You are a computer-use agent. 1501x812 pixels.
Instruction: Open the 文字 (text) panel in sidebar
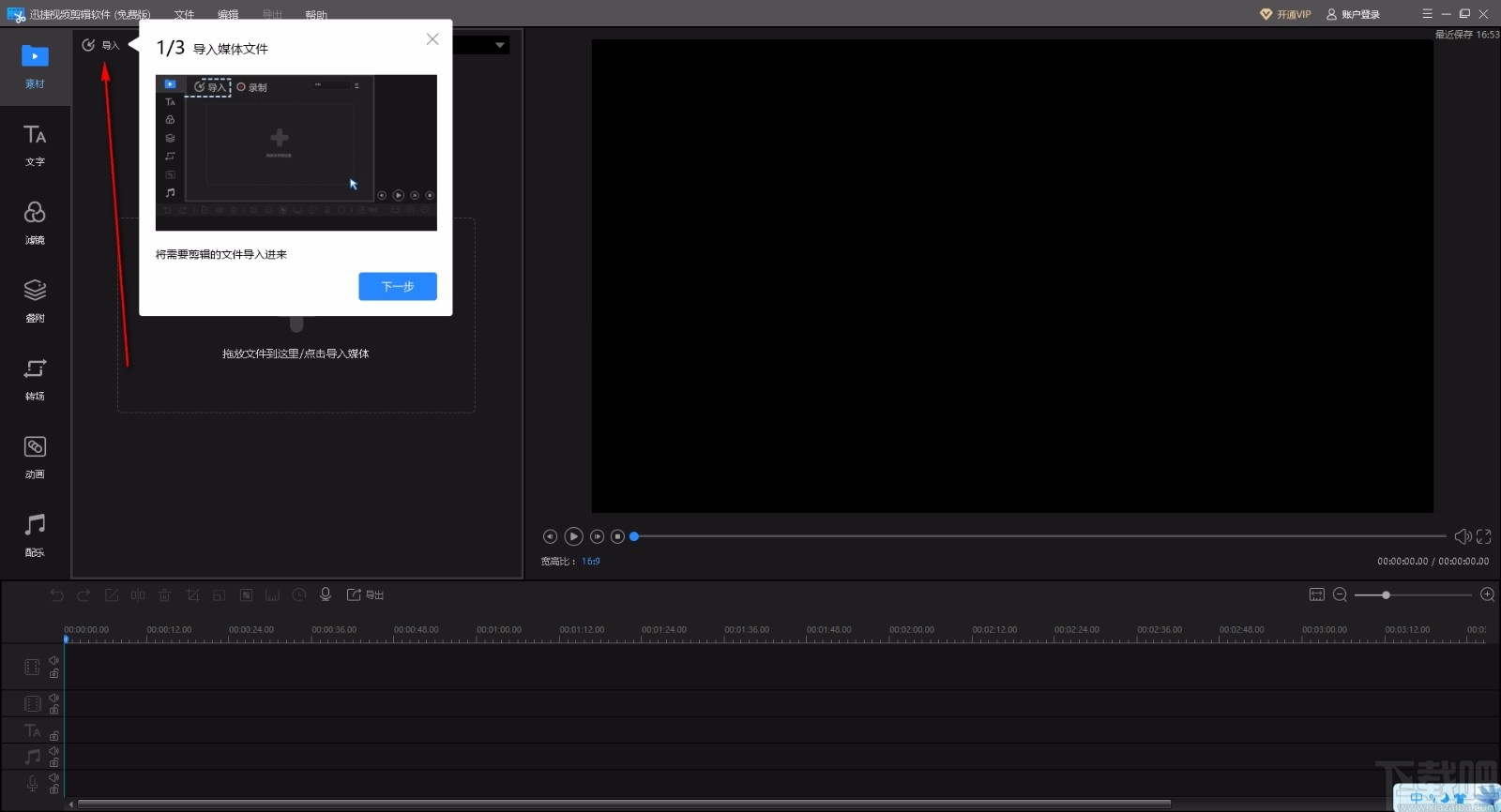coord(35,145)
